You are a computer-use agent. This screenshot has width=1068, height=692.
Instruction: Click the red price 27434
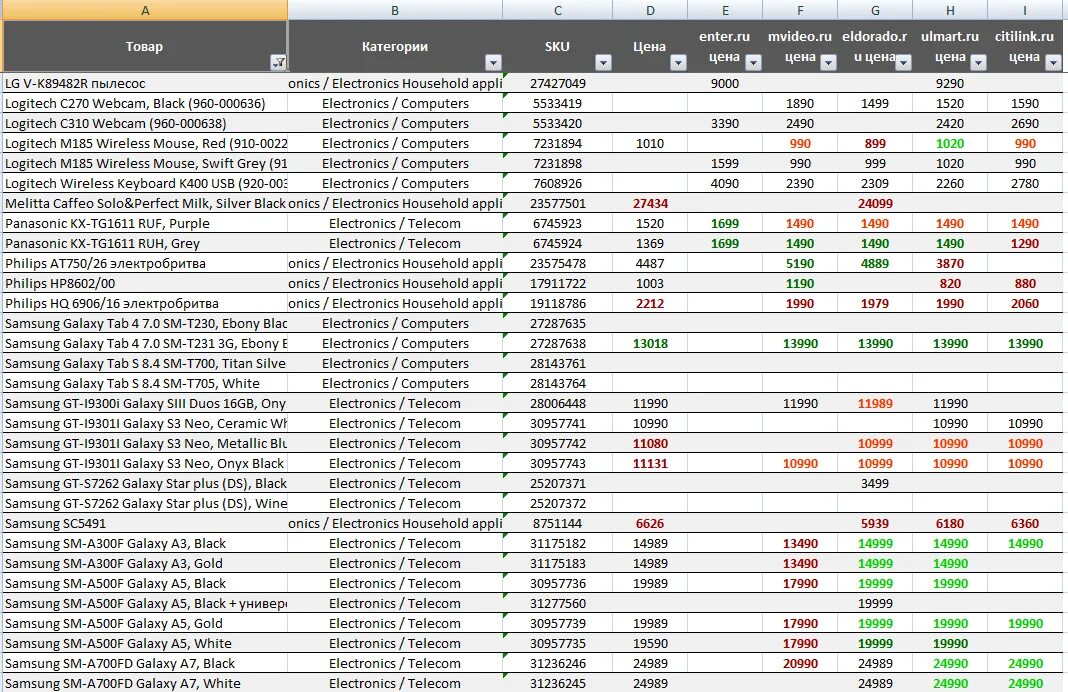(650, 204)
